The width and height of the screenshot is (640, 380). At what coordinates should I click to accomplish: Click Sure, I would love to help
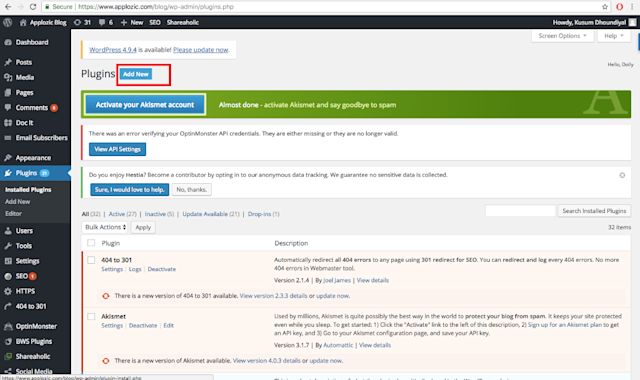(x=129, y=189)
